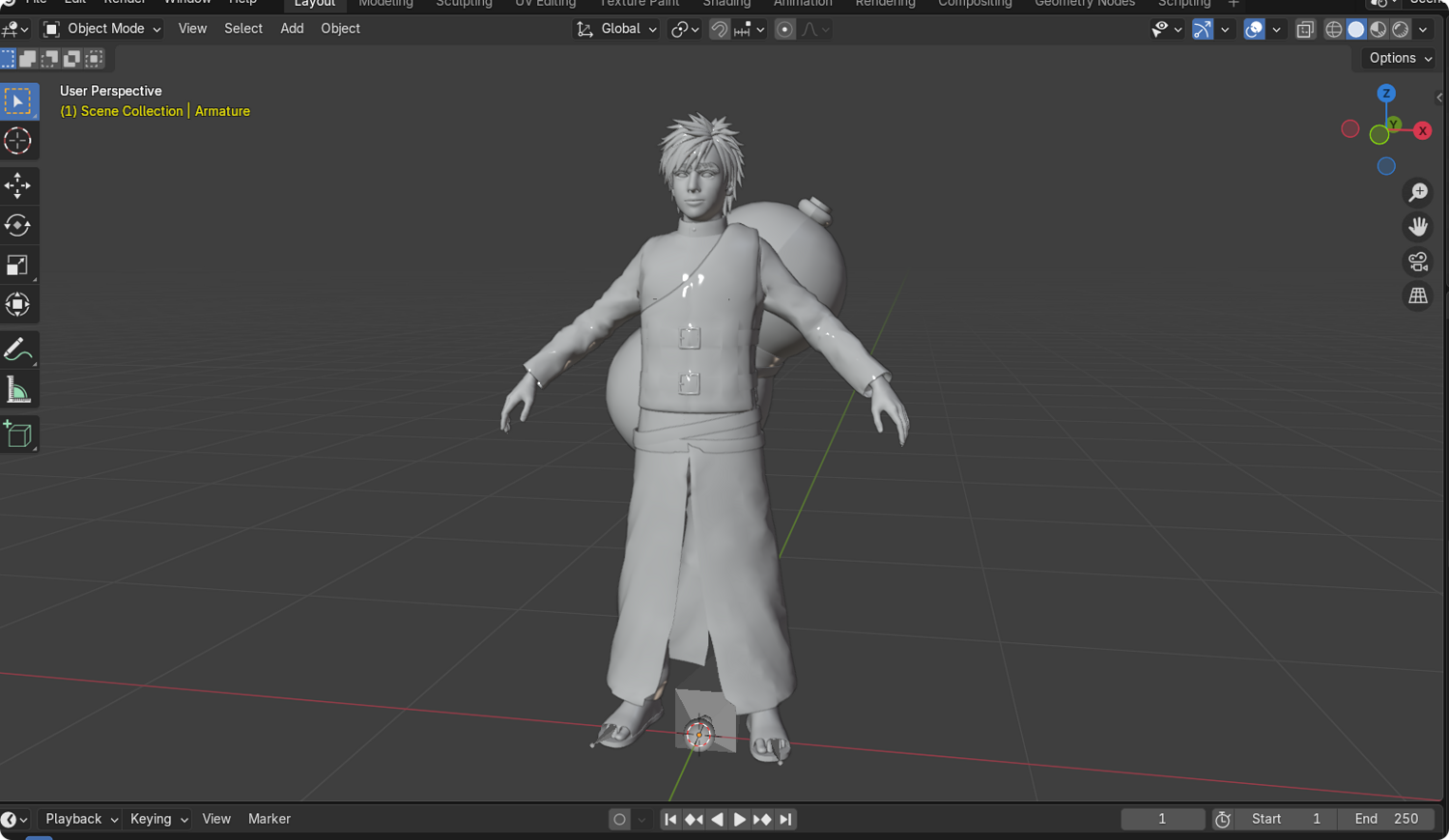The width and height of the screenshot is (1449, 840).
Task: Switch viewport to Wireframe shading
Action: tap(1334, 29)
